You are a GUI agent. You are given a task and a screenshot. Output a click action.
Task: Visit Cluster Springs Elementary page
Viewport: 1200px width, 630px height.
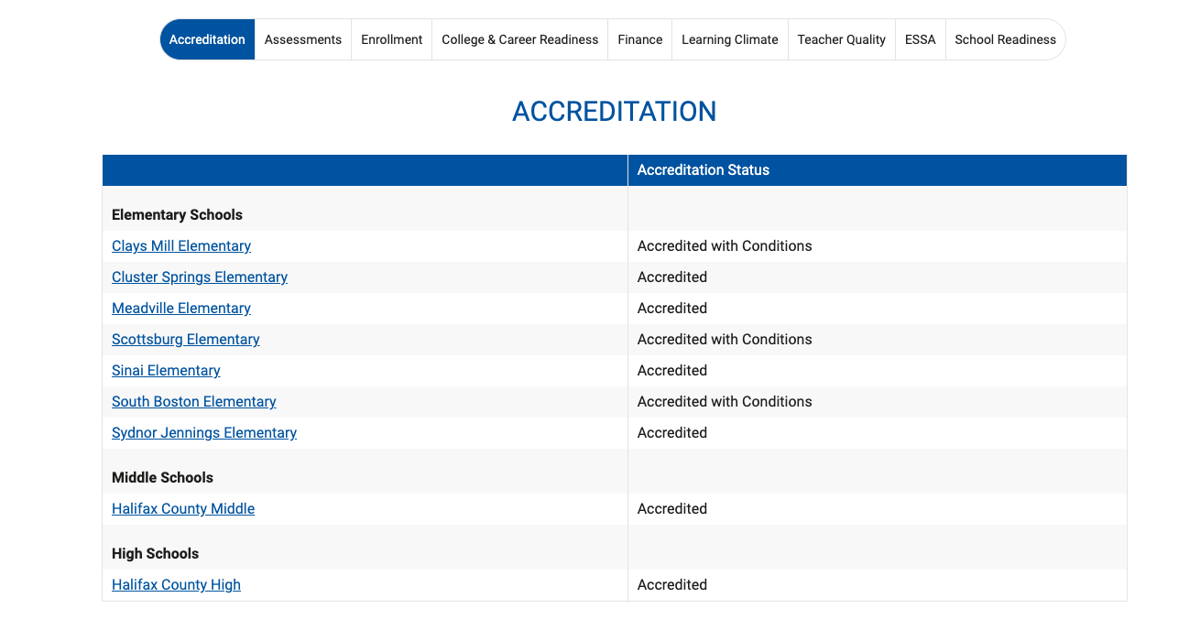tap(200, 277)
